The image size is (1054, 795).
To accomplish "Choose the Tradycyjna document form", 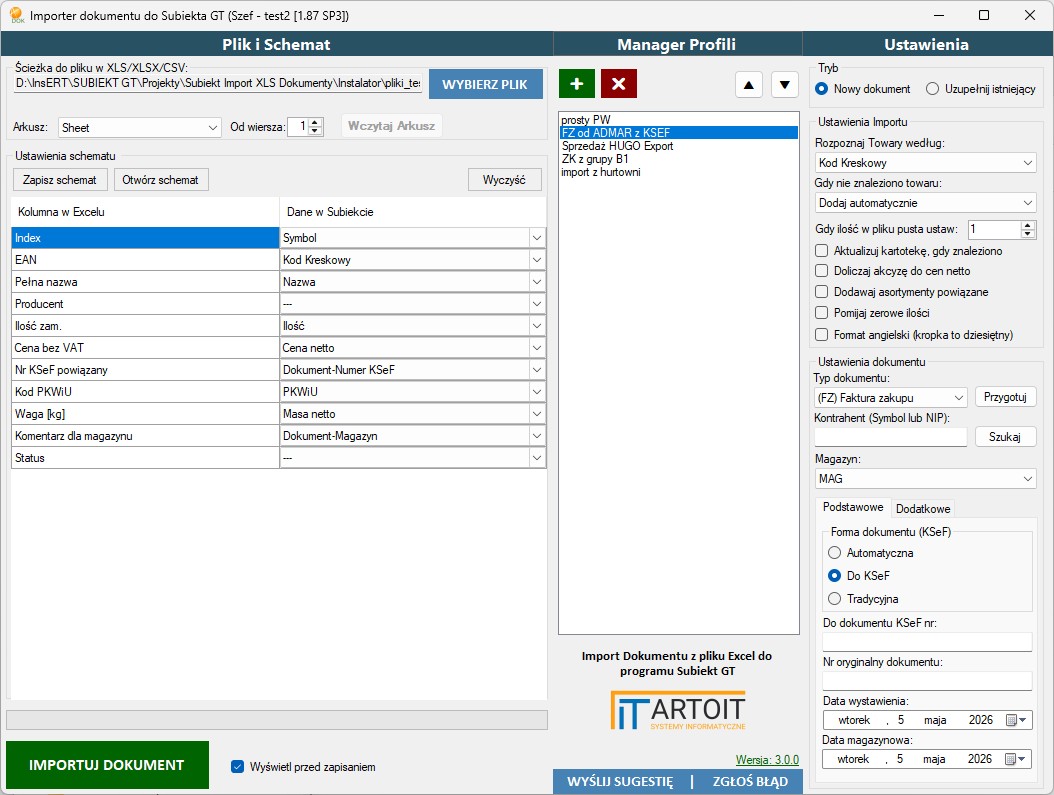I will point(834,598).
